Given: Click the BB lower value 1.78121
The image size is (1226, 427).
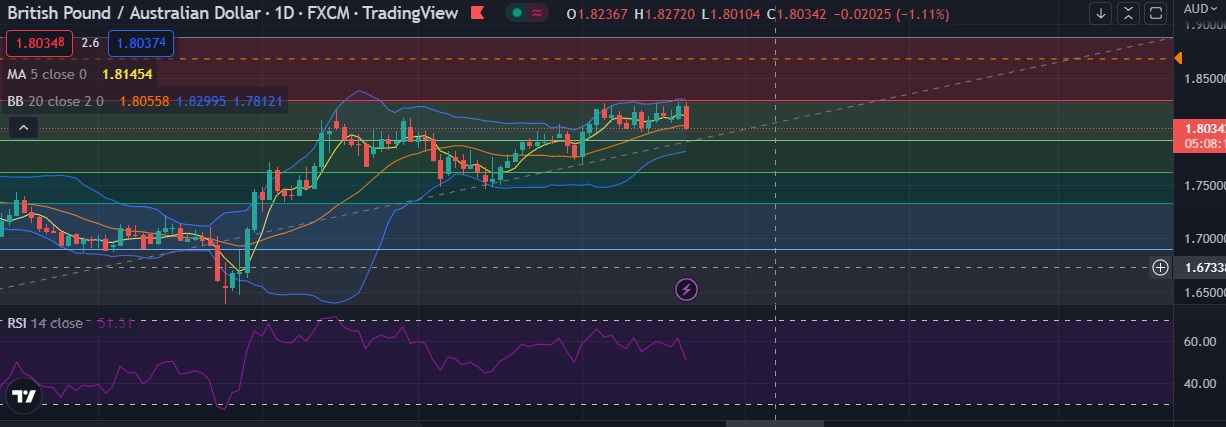Looking at the screenshot, I should point(257,101).
